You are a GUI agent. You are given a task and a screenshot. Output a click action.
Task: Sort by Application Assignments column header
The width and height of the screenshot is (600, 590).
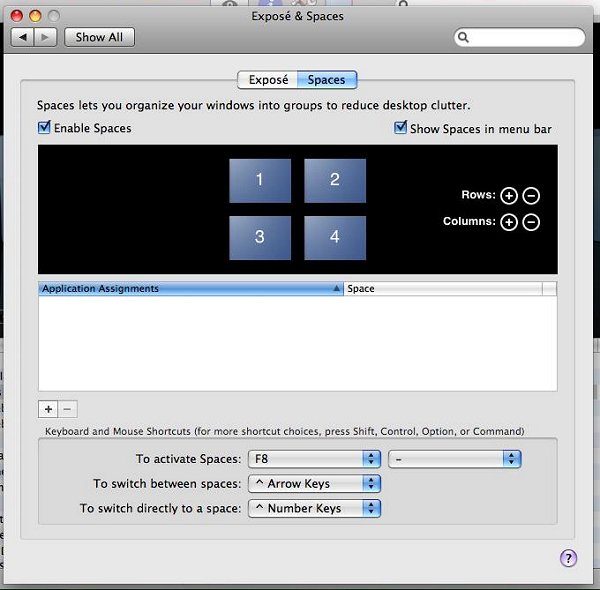coord(190,289)
